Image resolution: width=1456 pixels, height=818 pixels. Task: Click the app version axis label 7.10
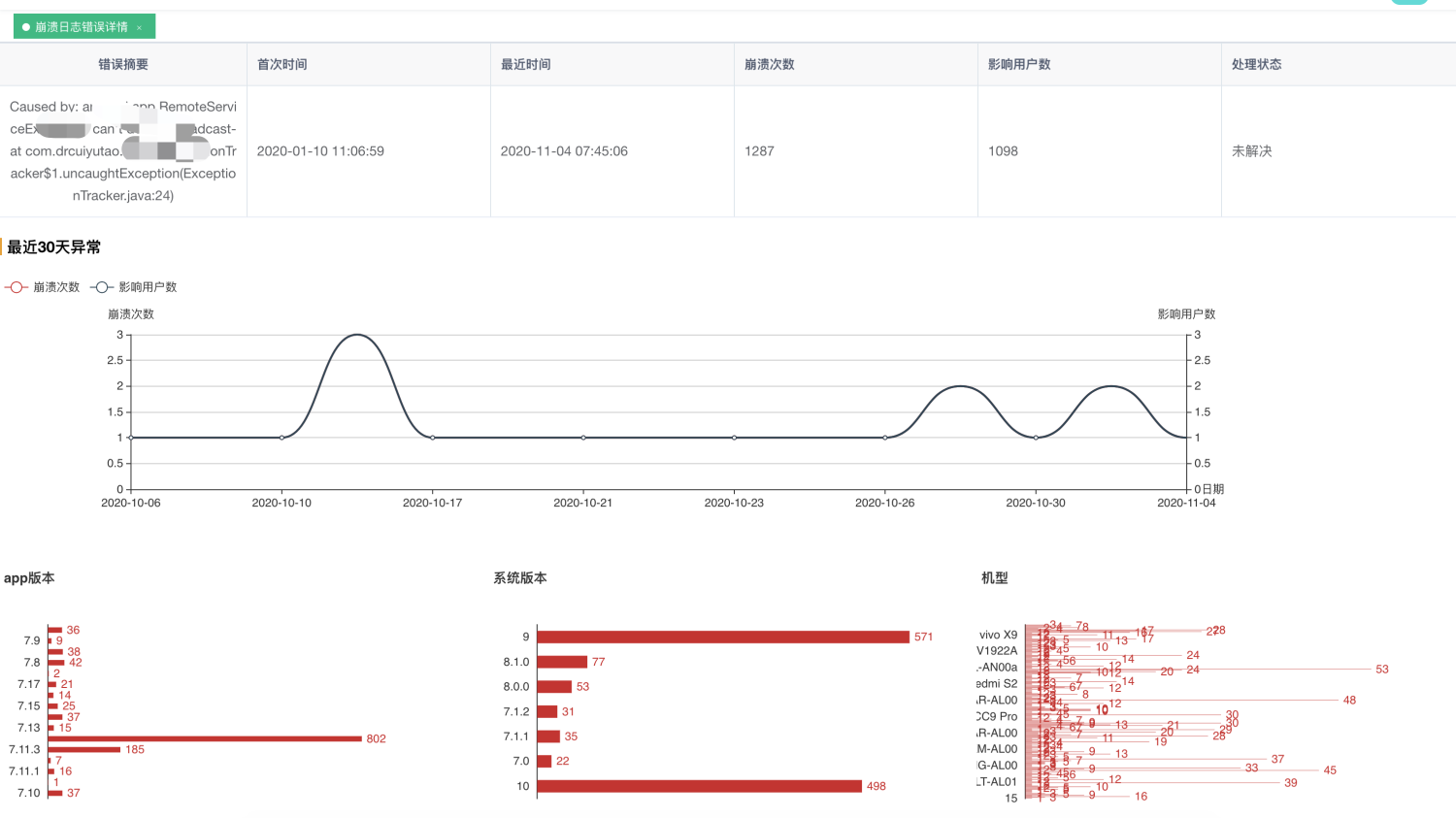tap(29, 793)
